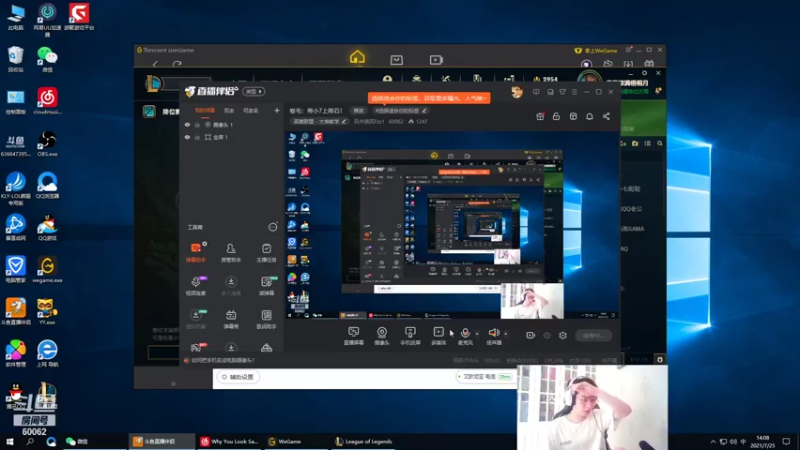Open the streamer avatar profile
This screenshot has width=800, height=450.
pyautogui.click(x=517, y=92)
